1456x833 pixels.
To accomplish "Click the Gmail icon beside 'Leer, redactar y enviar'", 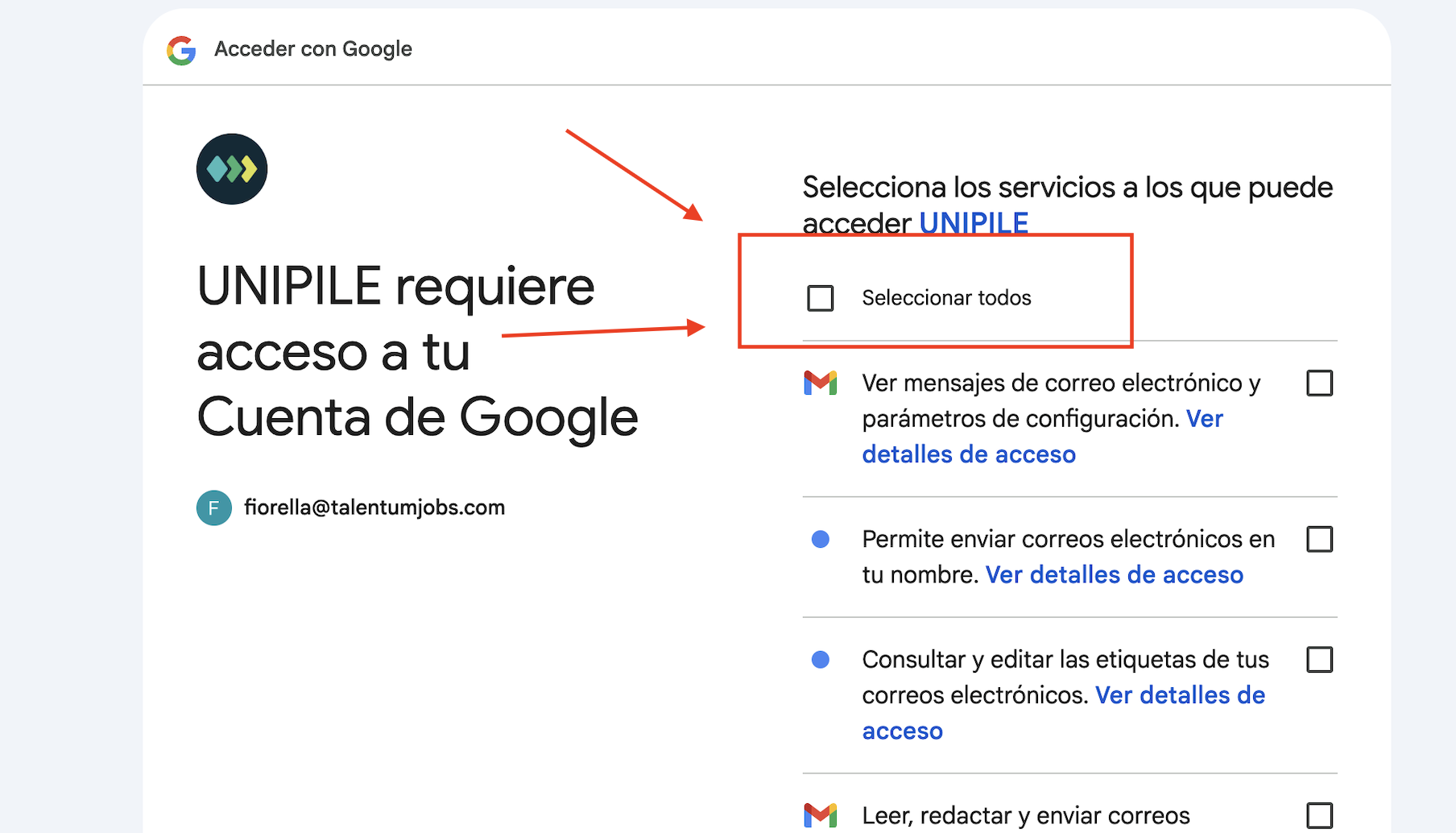I will click(821, 815).
